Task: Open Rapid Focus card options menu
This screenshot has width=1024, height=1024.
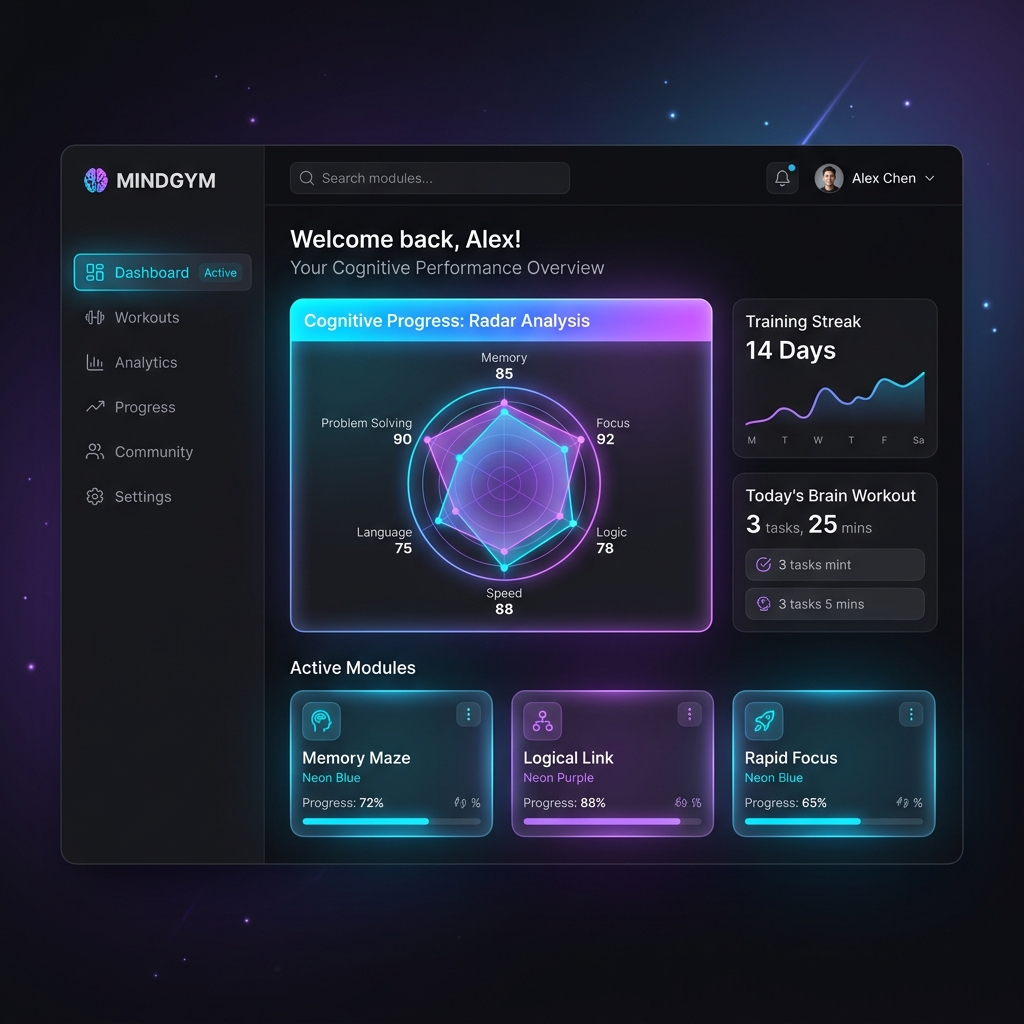Action: pyautogui.click(x=911, y=714)
